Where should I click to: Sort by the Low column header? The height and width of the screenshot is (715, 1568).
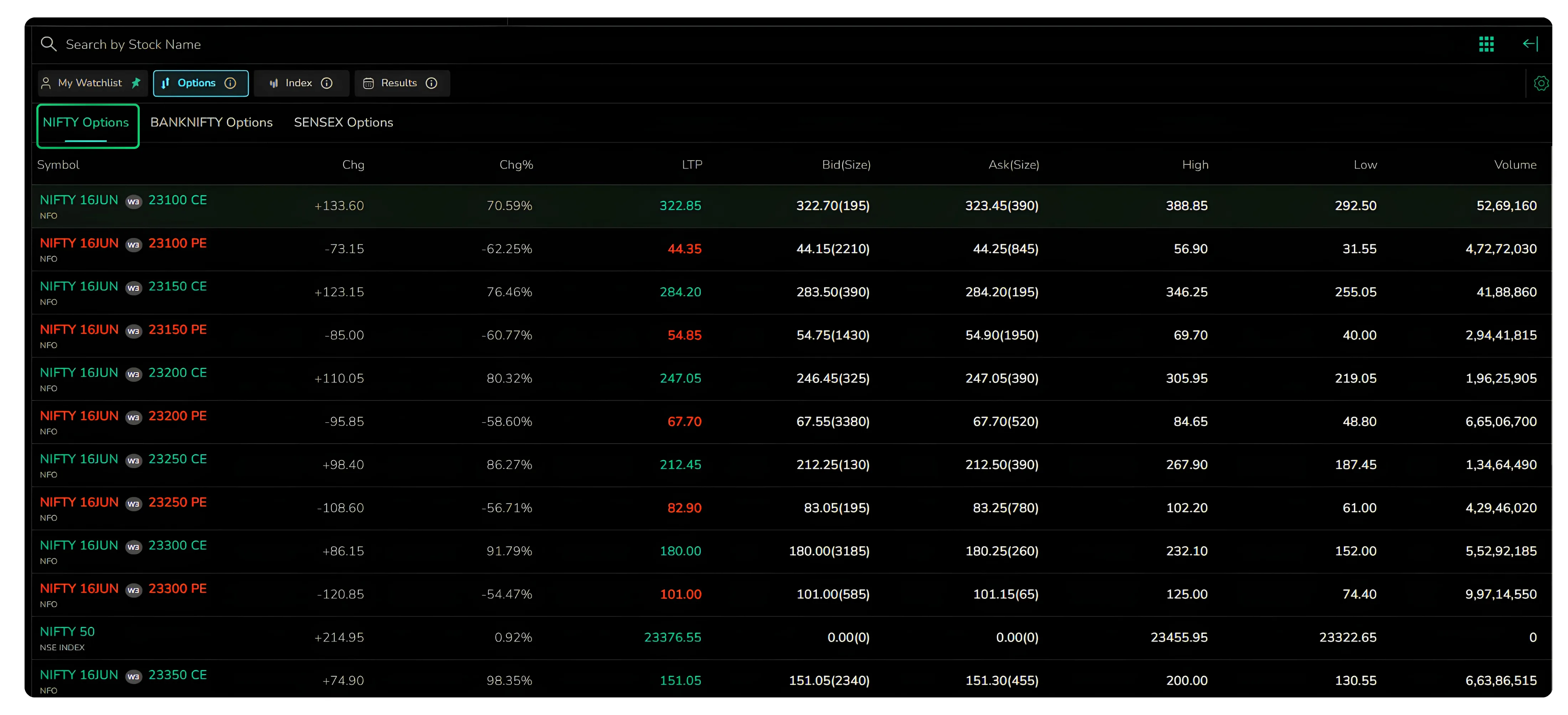coord(1365,165)
